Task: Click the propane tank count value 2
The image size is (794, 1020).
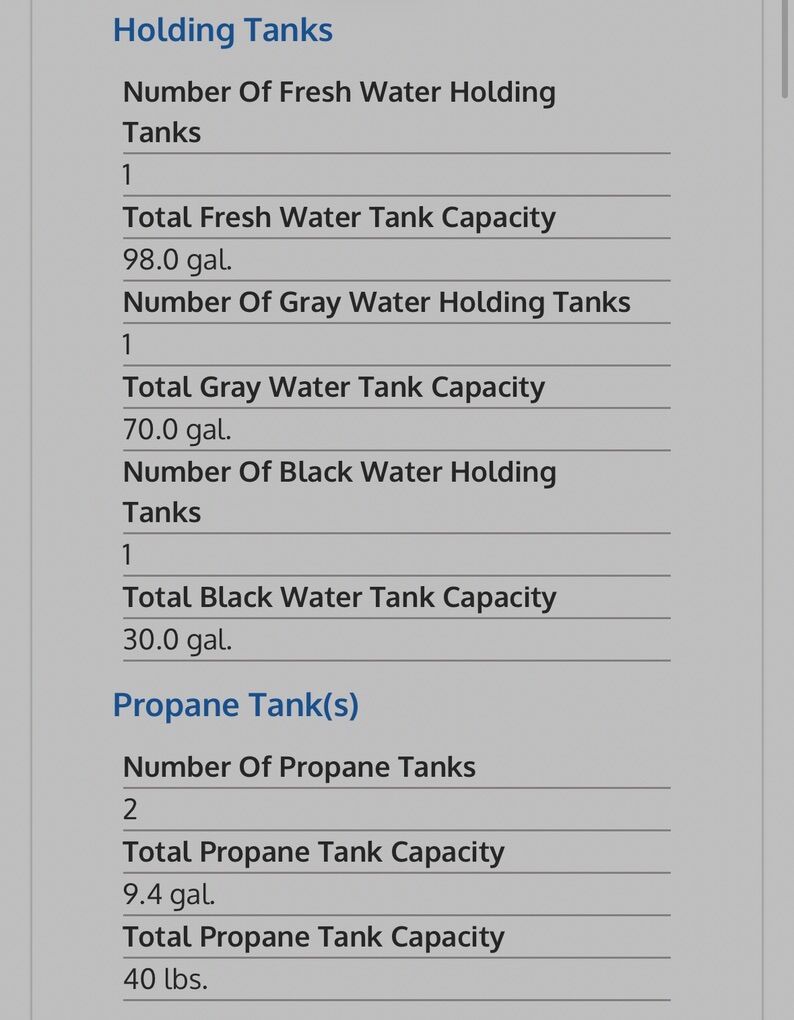Action: click(130, 810)
